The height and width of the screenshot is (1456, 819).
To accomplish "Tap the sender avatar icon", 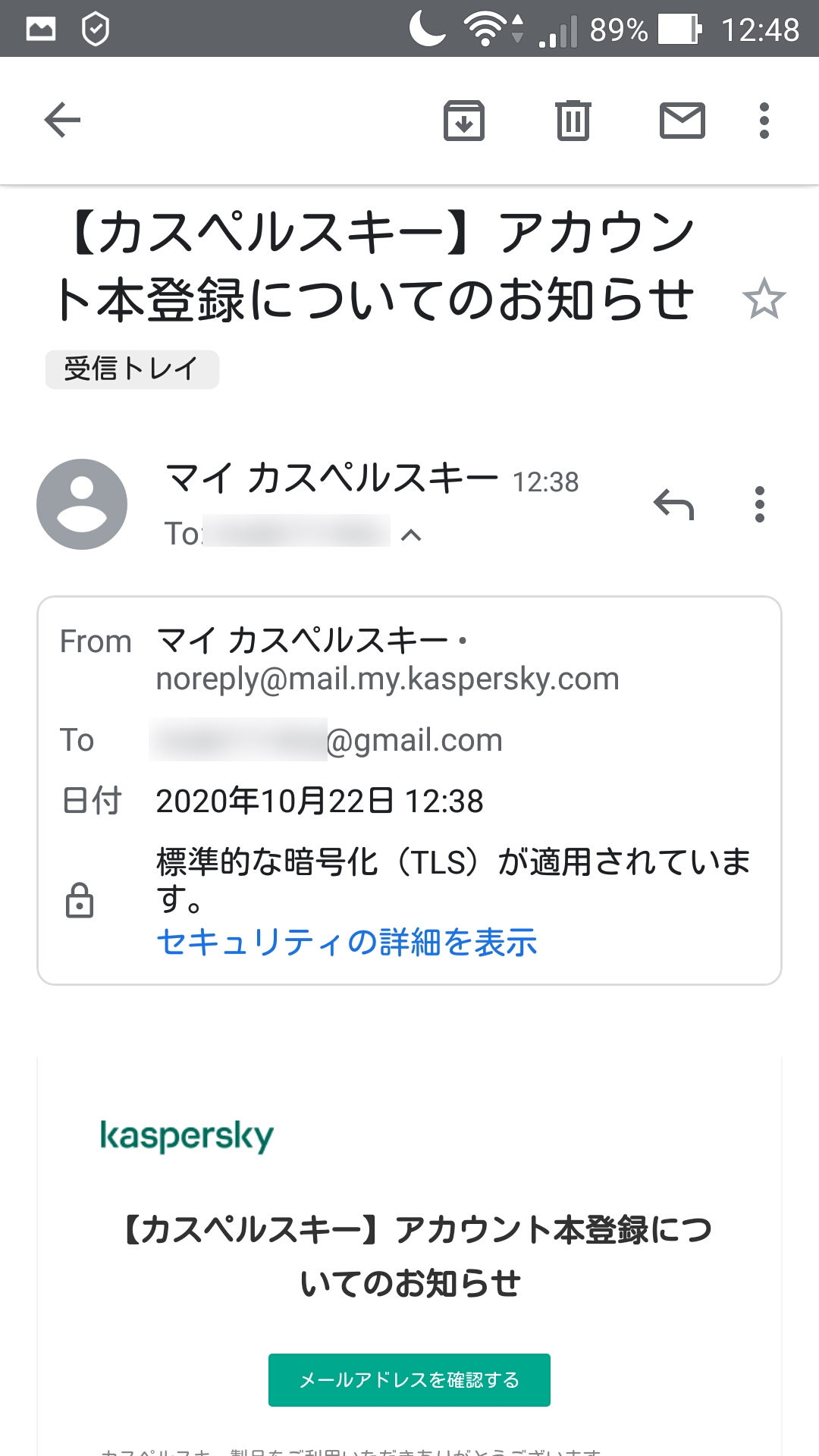I will [x=82, y=504].
